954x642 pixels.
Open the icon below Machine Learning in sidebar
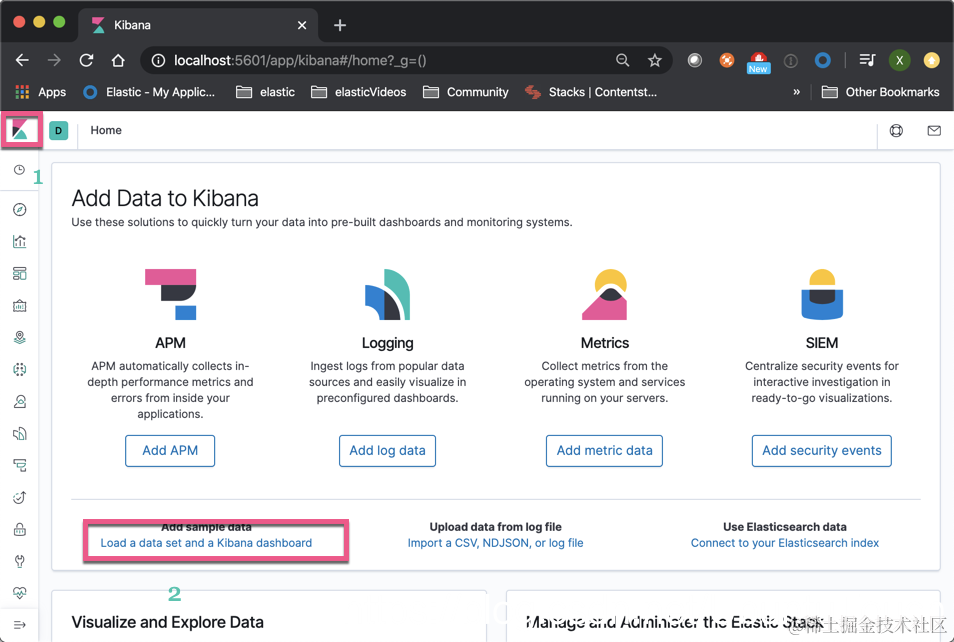(19, 402)
